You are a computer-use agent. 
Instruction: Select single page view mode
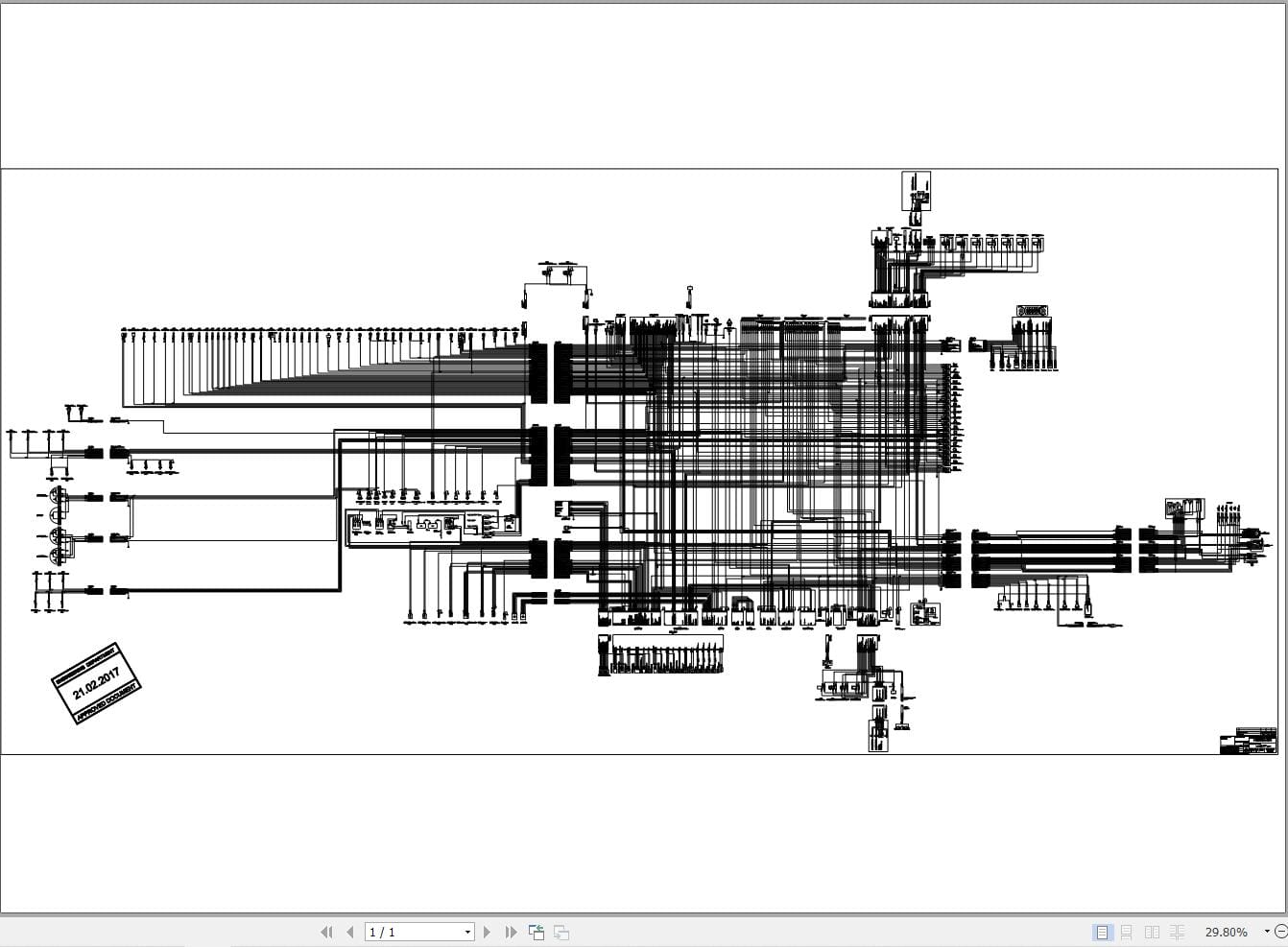point(1102,932)
